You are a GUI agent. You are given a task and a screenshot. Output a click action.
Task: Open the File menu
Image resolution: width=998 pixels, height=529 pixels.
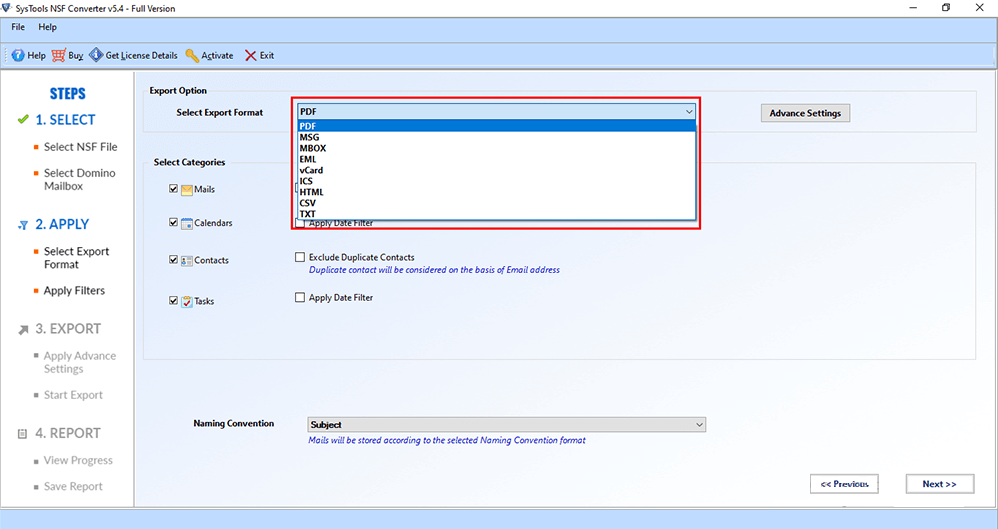click(18, 27)
